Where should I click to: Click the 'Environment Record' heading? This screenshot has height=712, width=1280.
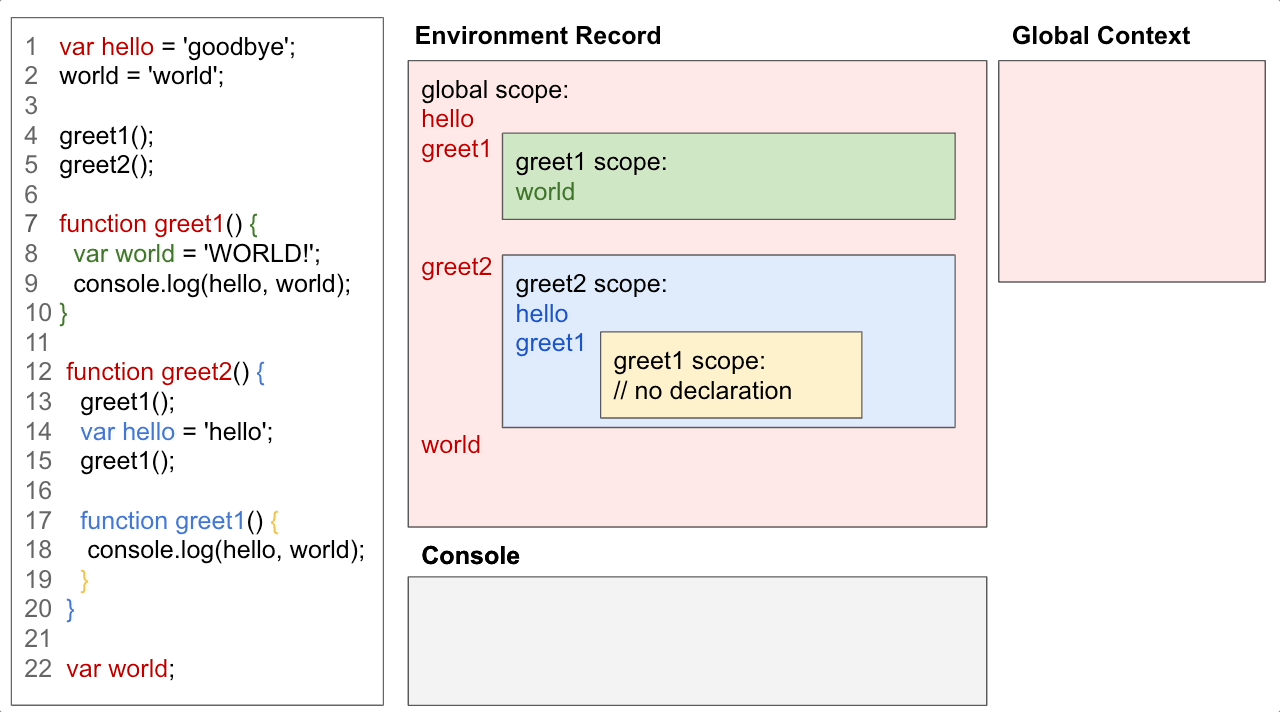pos(537,36)
